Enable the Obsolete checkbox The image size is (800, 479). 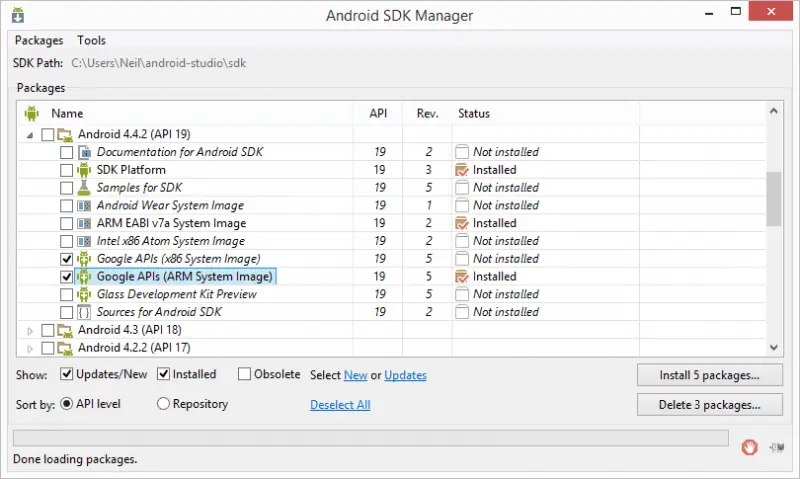click(x=245, y=374)
